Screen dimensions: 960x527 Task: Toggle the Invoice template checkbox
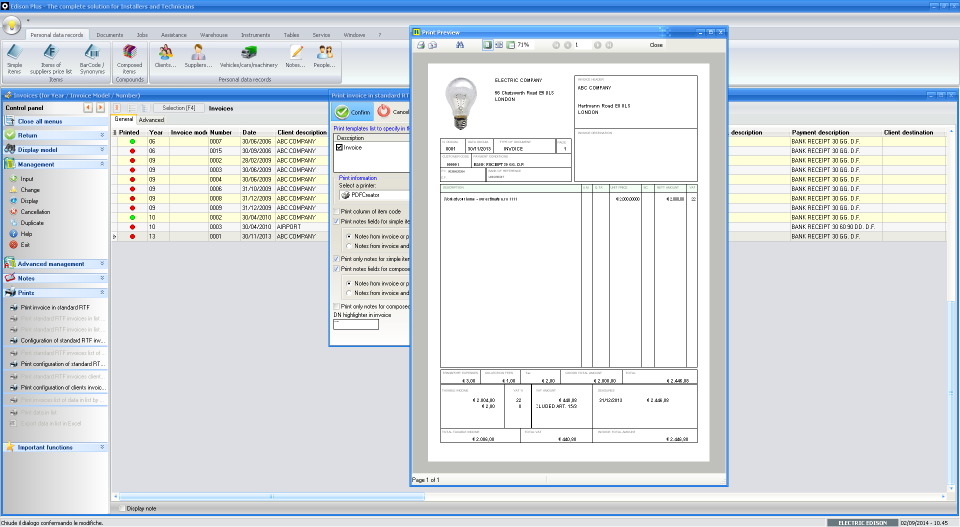point(339,148)
